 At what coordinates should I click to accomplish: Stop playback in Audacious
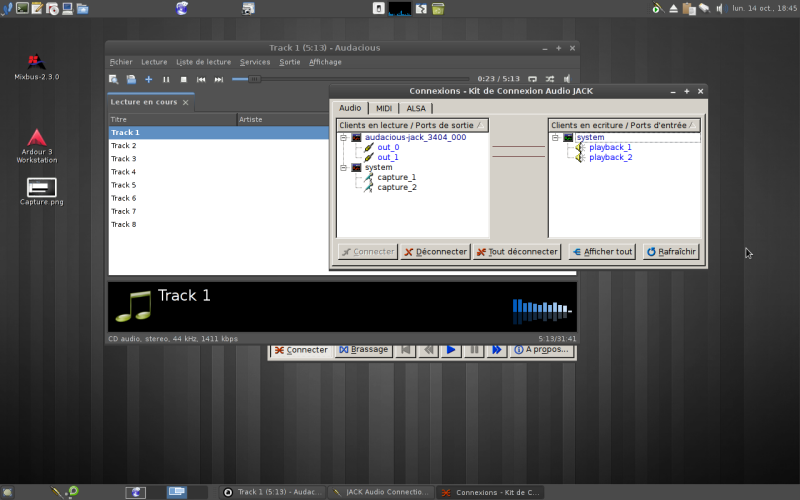(184, 79)
